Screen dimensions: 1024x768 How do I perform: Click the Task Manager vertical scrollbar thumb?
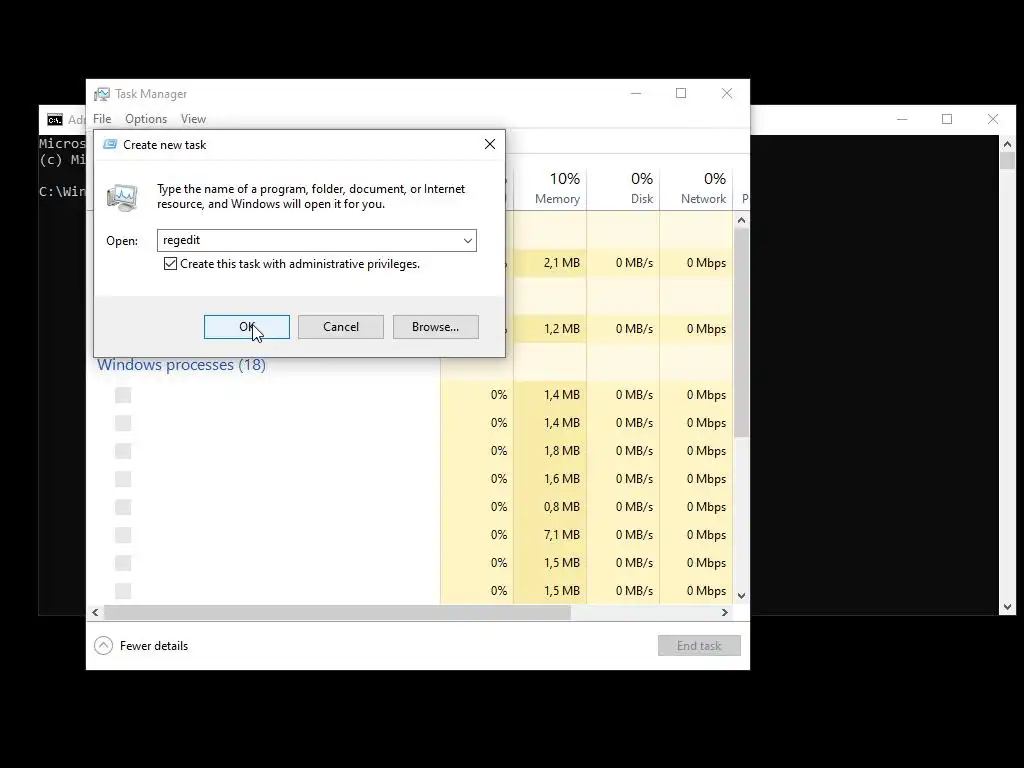point(741,332)
